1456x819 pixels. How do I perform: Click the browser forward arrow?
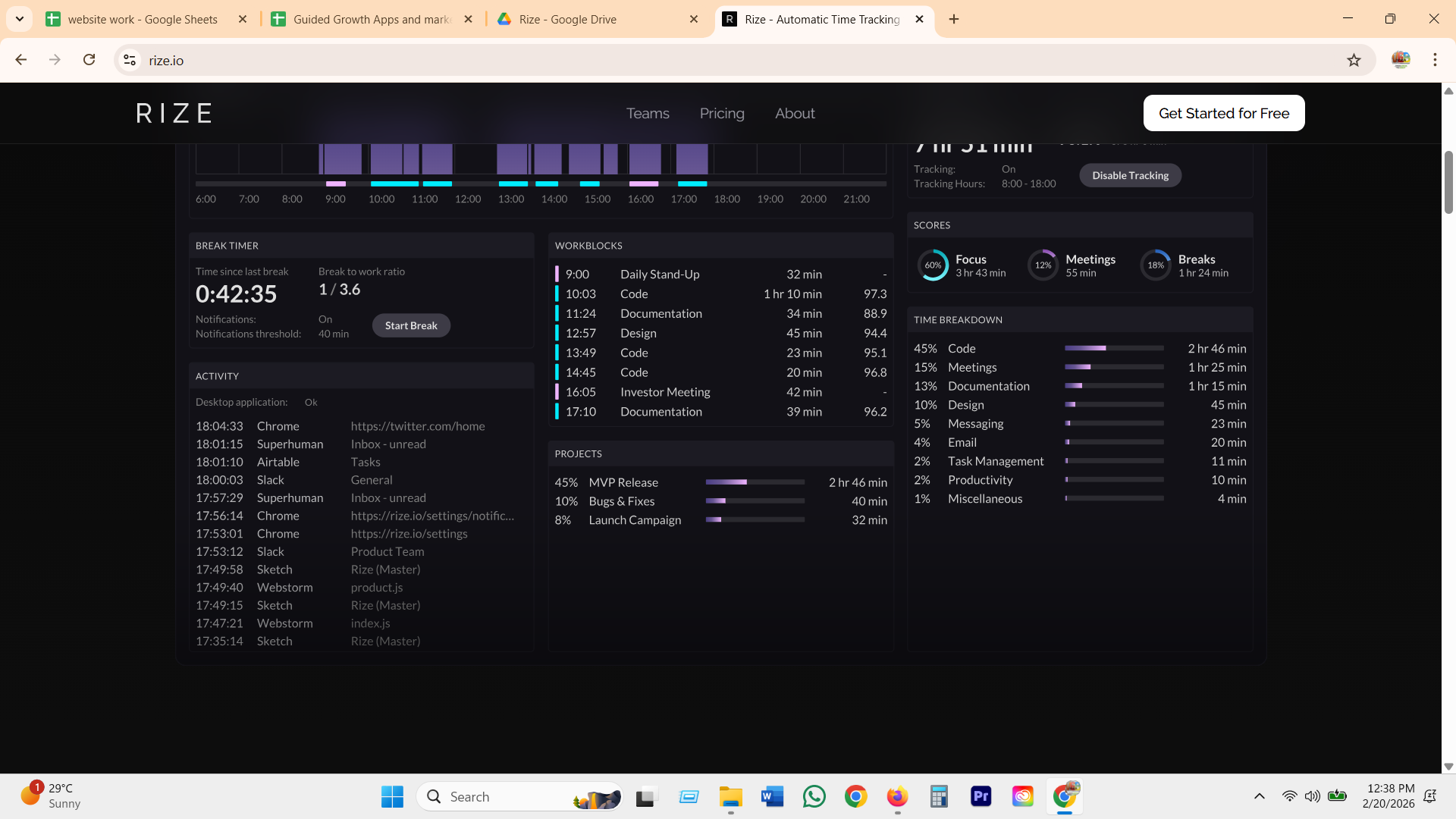(55, 60)
